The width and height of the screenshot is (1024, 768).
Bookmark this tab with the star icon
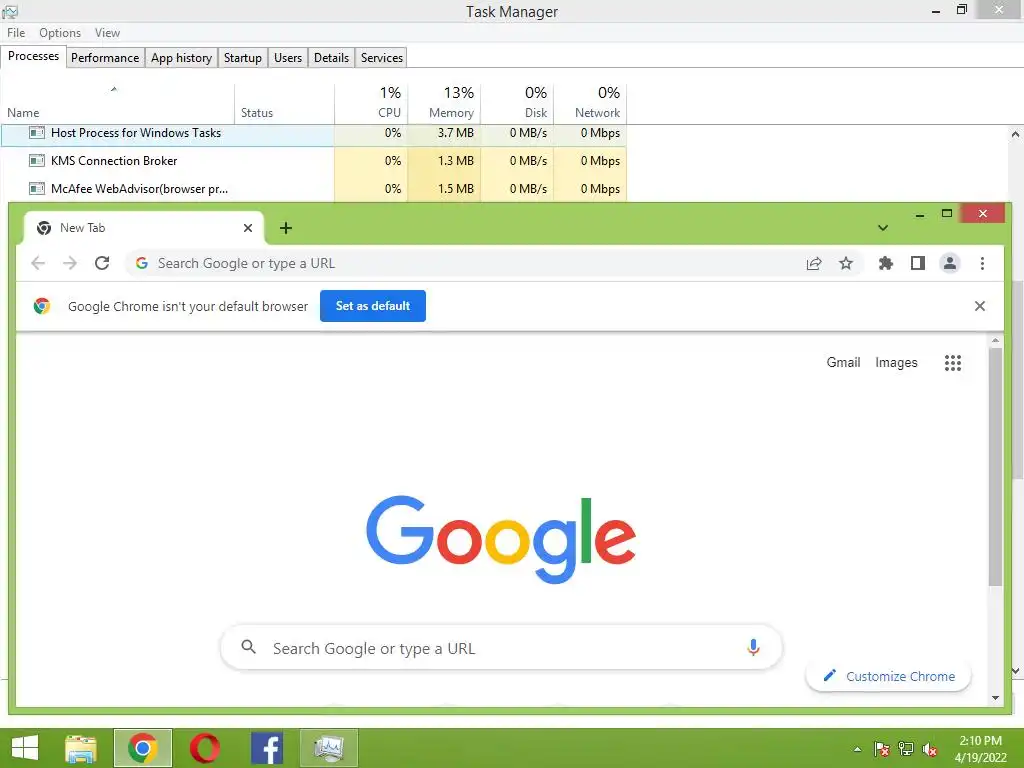click(x=846, y=263)
